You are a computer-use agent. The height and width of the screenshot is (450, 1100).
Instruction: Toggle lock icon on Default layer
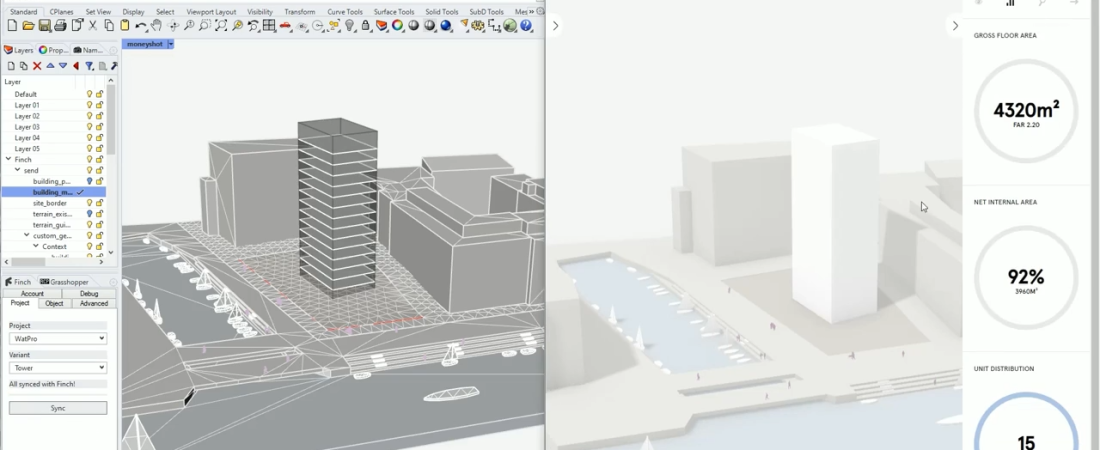point(99,94)
